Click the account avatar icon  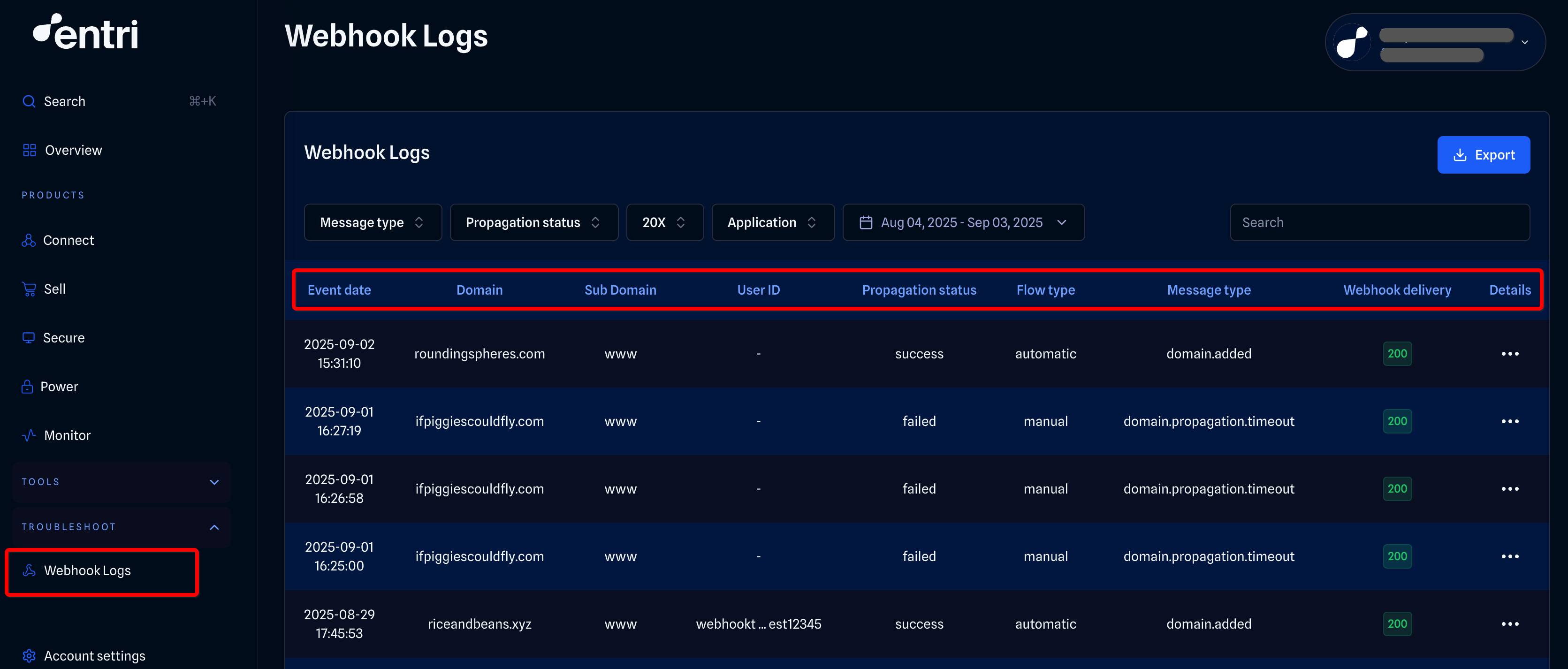coord(1352,42)
